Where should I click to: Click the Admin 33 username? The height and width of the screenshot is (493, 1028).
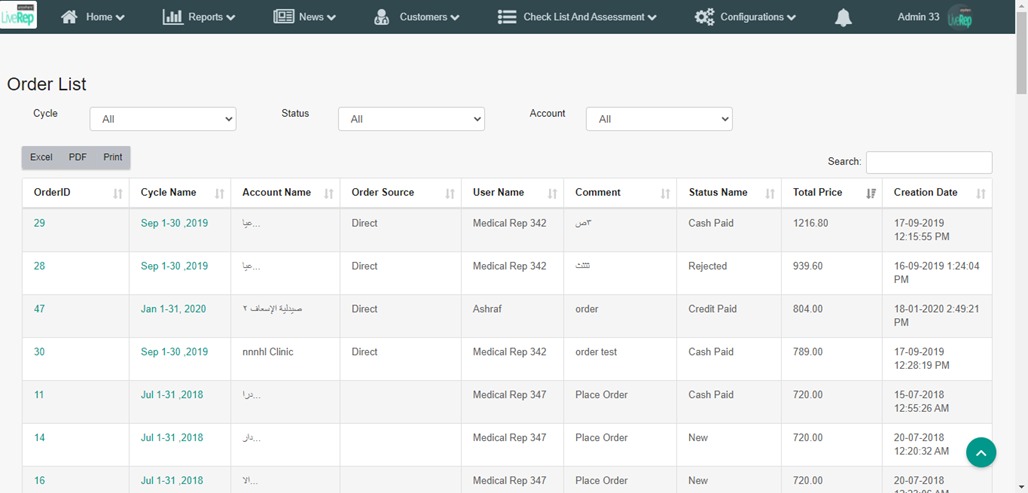919,17
